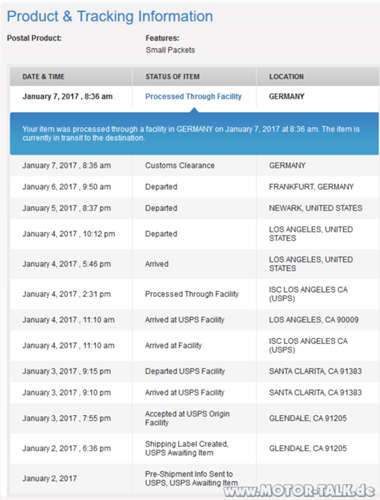
Task: Select the Departed USPS Facility SANTA CLARITA row
Action: coord(194,371)
